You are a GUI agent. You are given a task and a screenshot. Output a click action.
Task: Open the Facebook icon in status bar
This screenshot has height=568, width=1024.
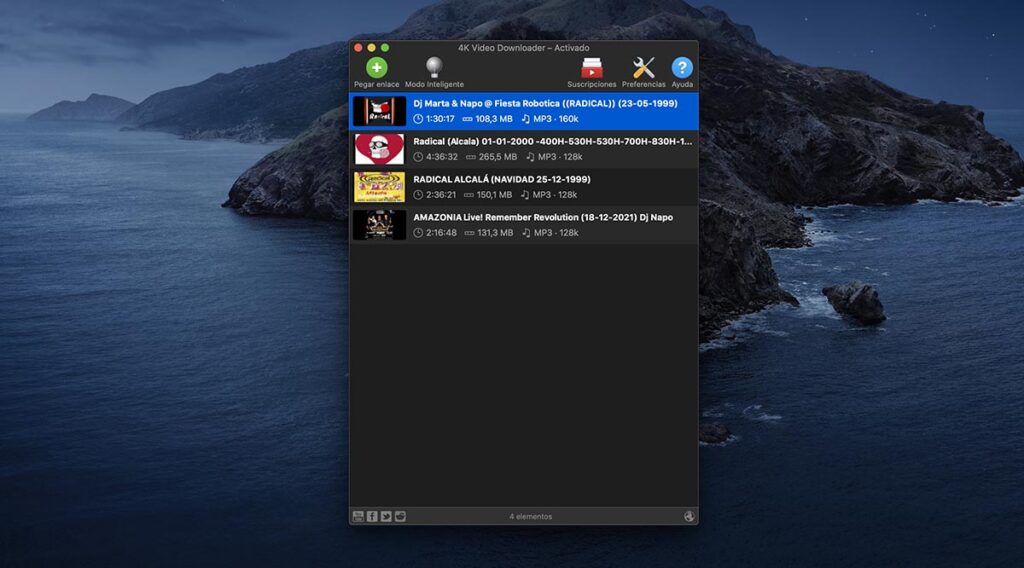372,516
